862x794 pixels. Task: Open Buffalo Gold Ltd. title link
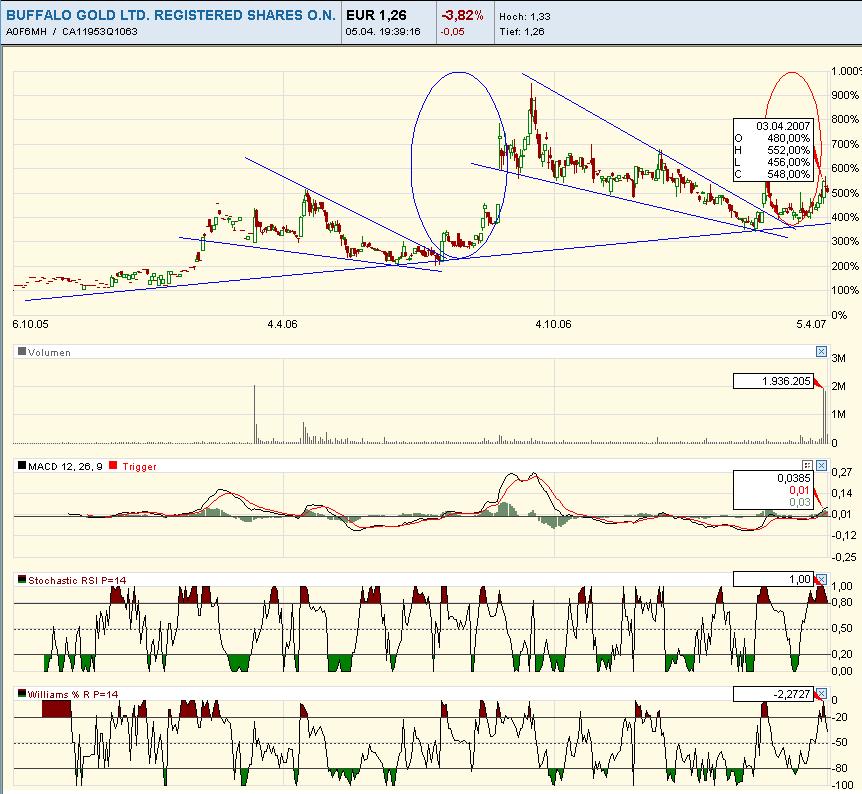tap(171, 15)
